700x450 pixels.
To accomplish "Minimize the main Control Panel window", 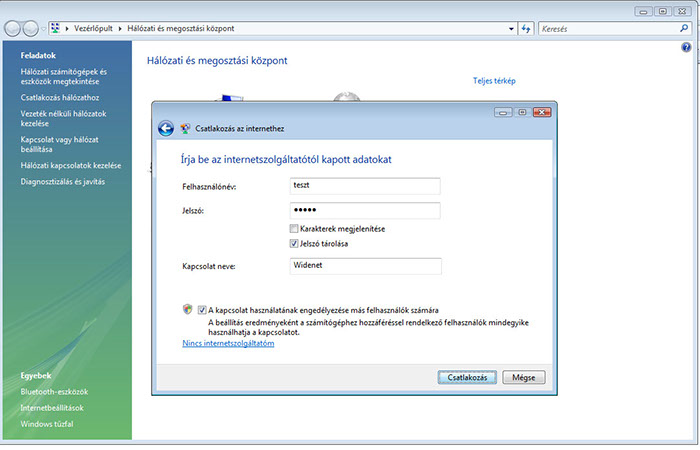I will pos(643,11).
